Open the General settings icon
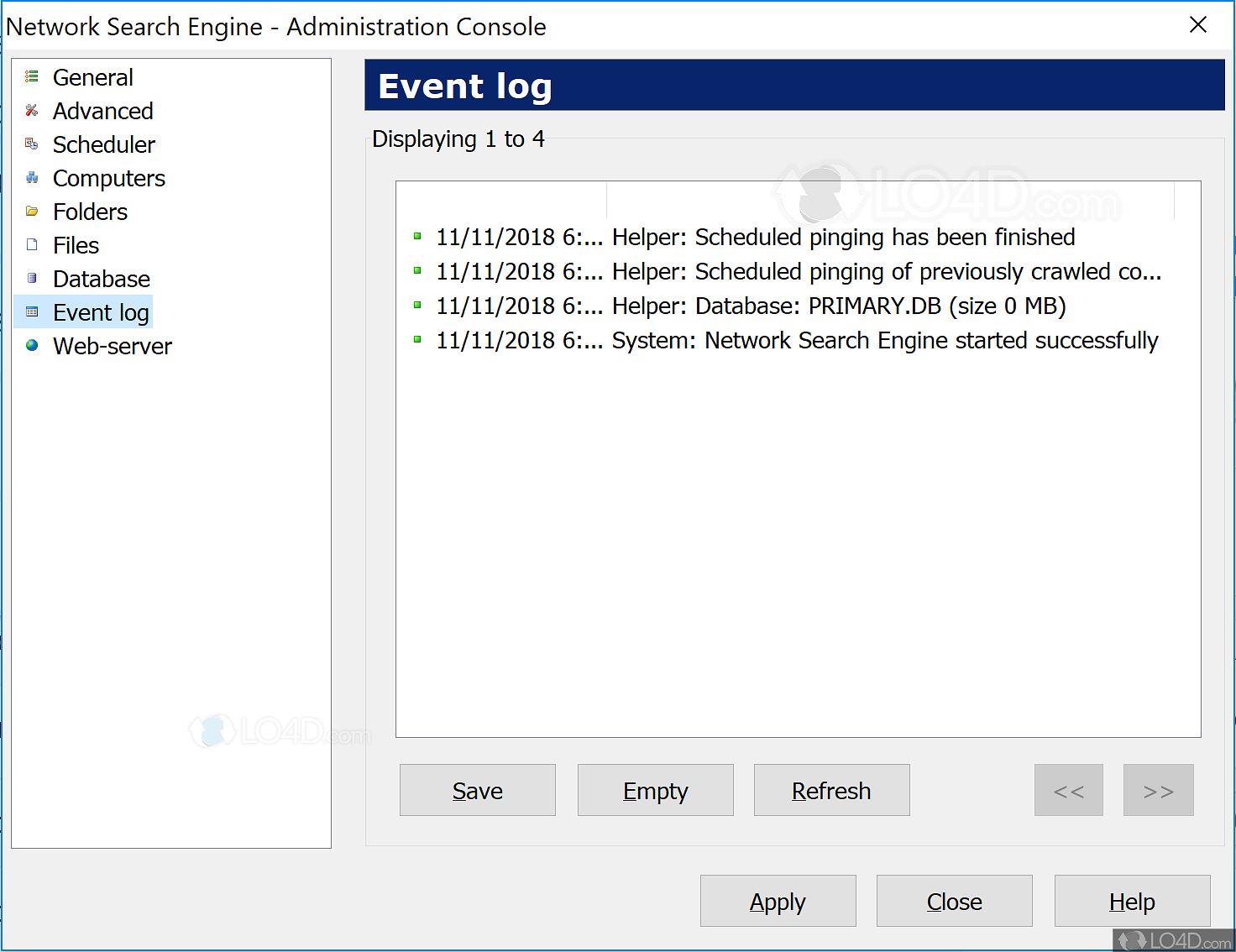 [31, 76]
